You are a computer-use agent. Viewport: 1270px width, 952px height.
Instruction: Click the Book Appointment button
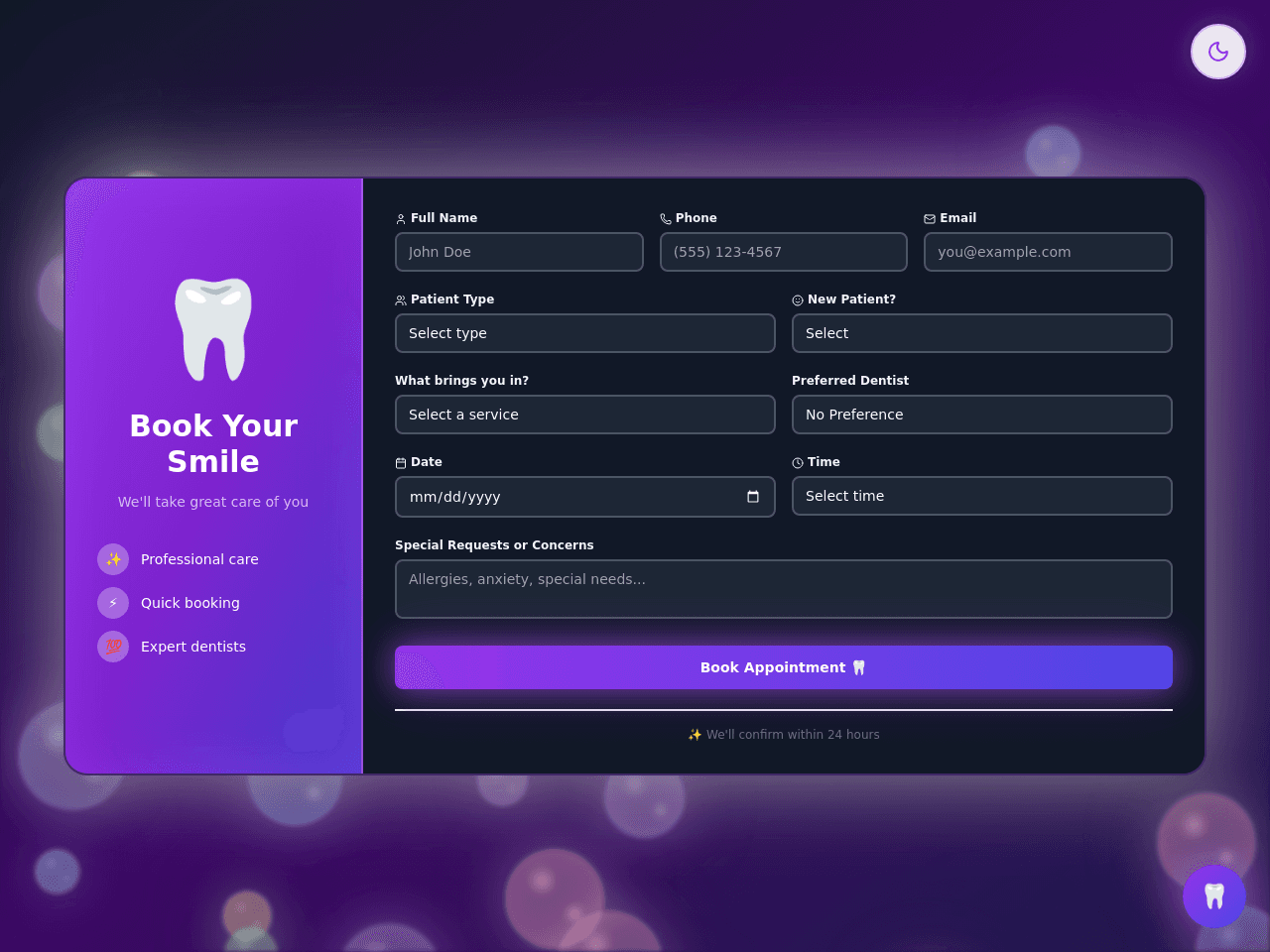click(784, 667)
